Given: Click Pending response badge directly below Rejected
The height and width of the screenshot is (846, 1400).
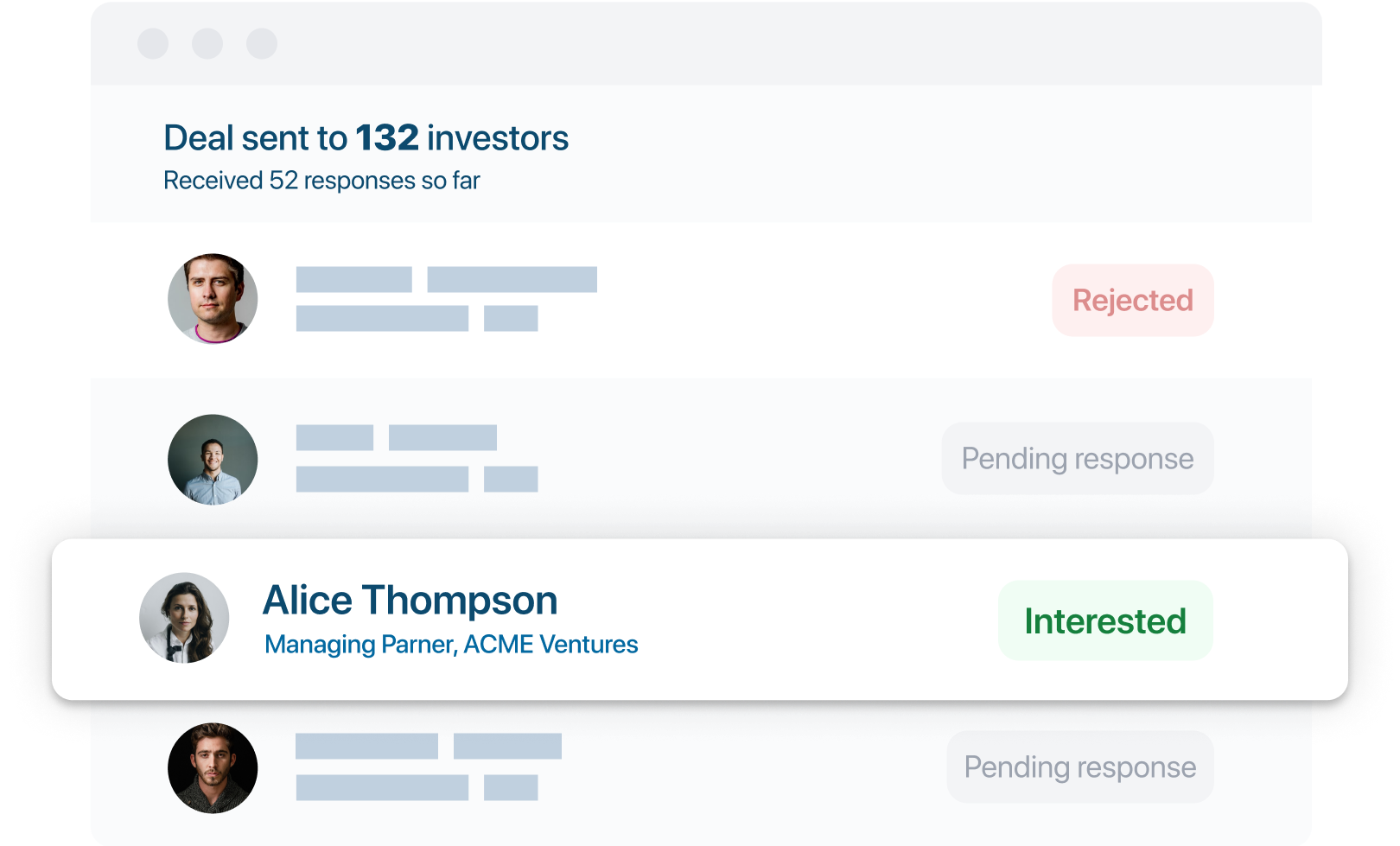Looking at the screenshot, I should 1077,458.
